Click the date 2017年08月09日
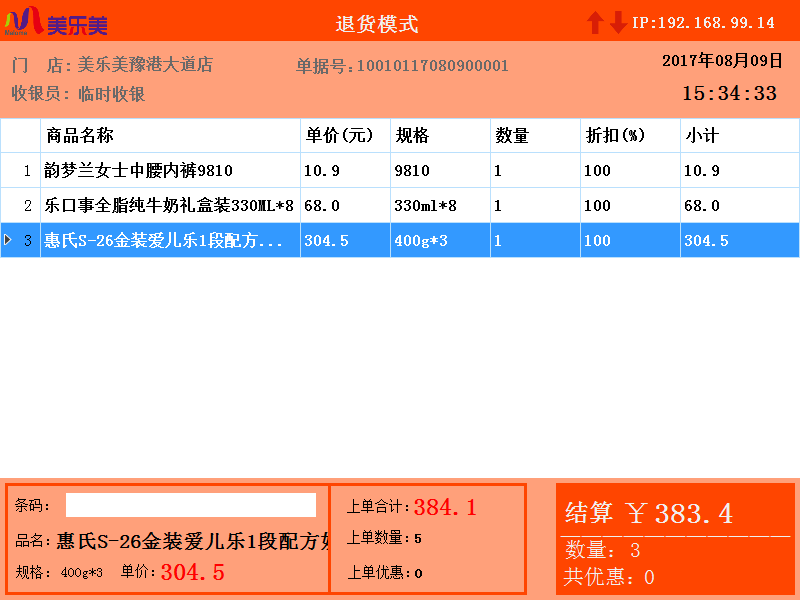This screenshot has height=600, width=800. pyautogui.click(x=722, y=60)
